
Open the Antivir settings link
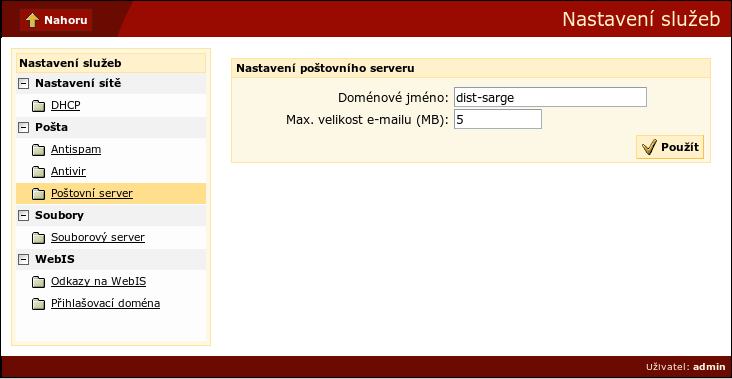pos(68,171)
